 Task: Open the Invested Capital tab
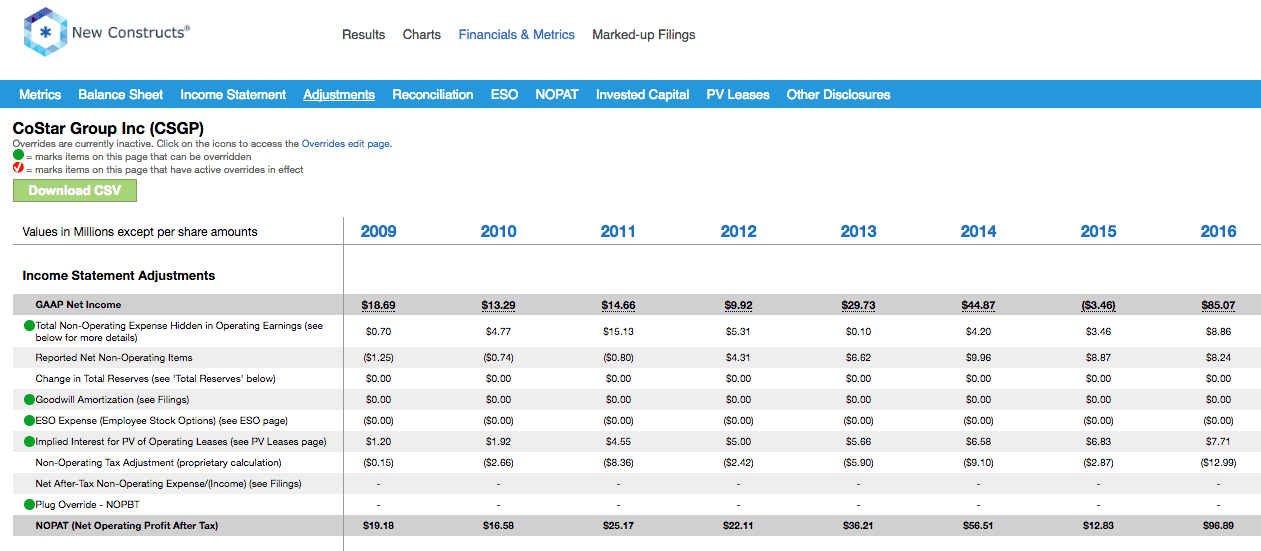tap(643, 95)
